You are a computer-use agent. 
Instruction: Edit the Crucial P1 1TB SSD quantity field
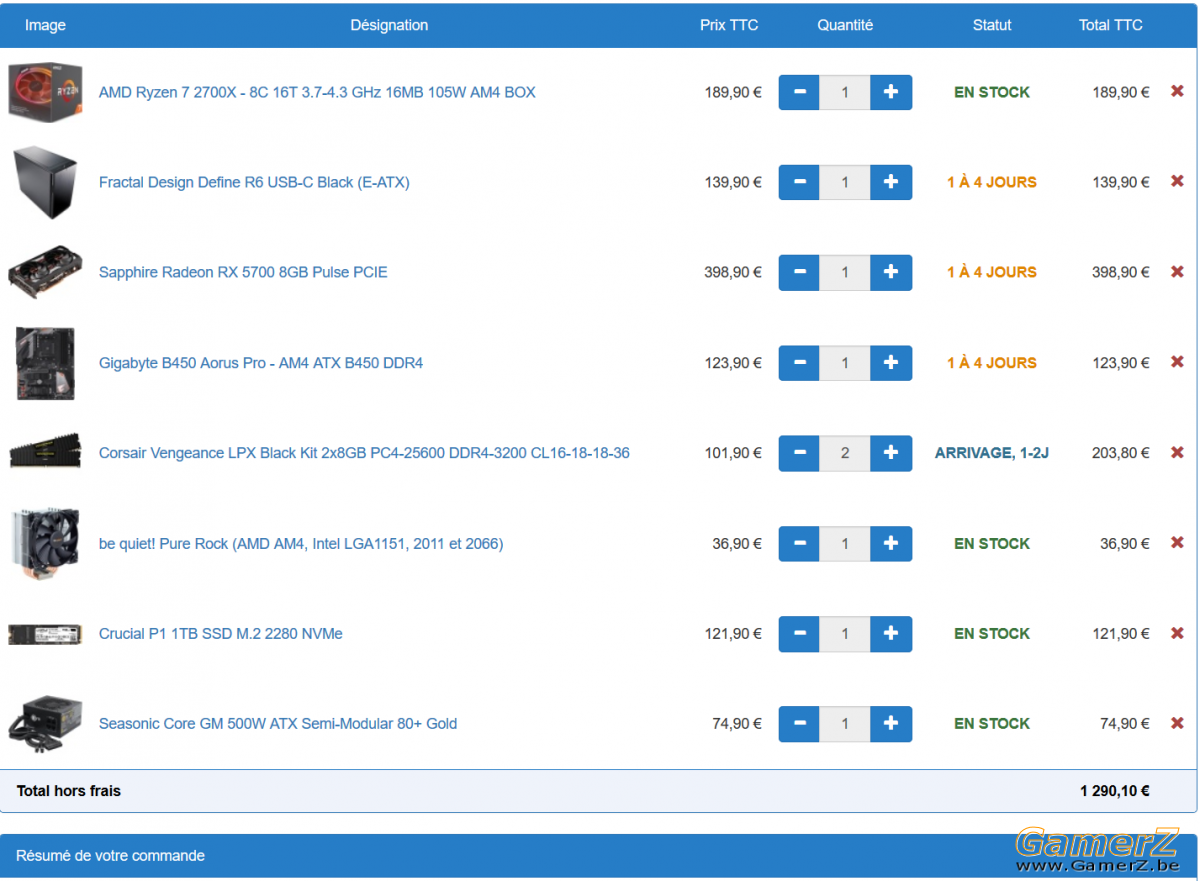click(x=845, y=633)
